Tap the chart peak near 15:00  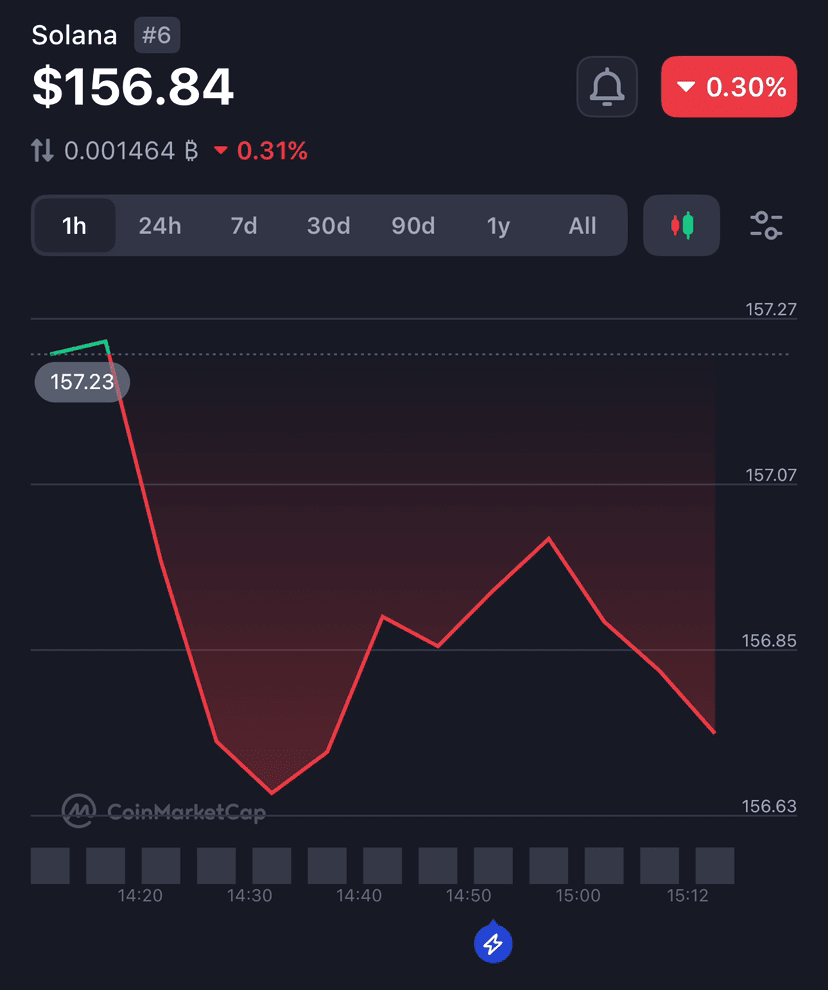coord(548,538)
